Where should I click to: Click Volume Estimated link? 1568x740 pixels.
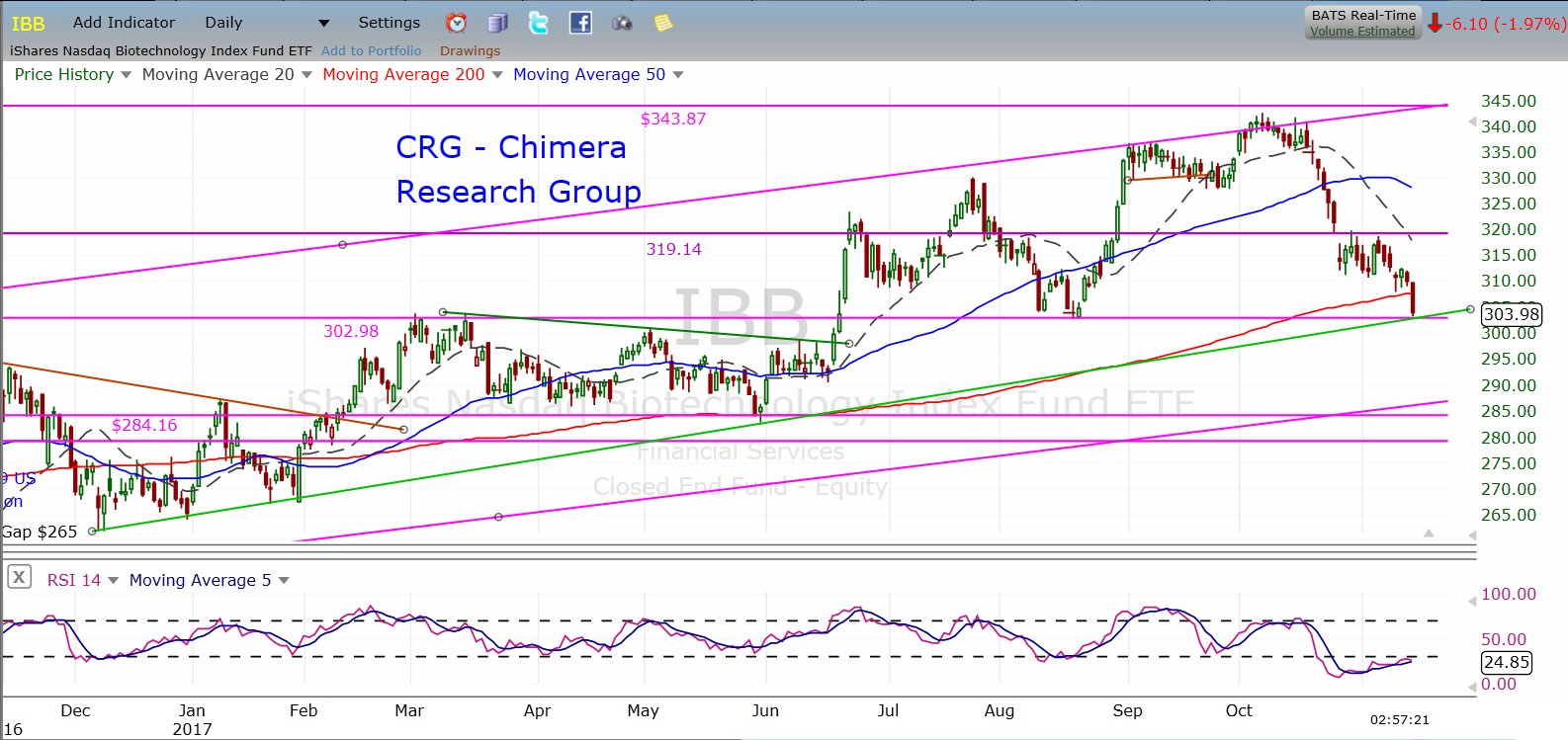click(1362, 32)
